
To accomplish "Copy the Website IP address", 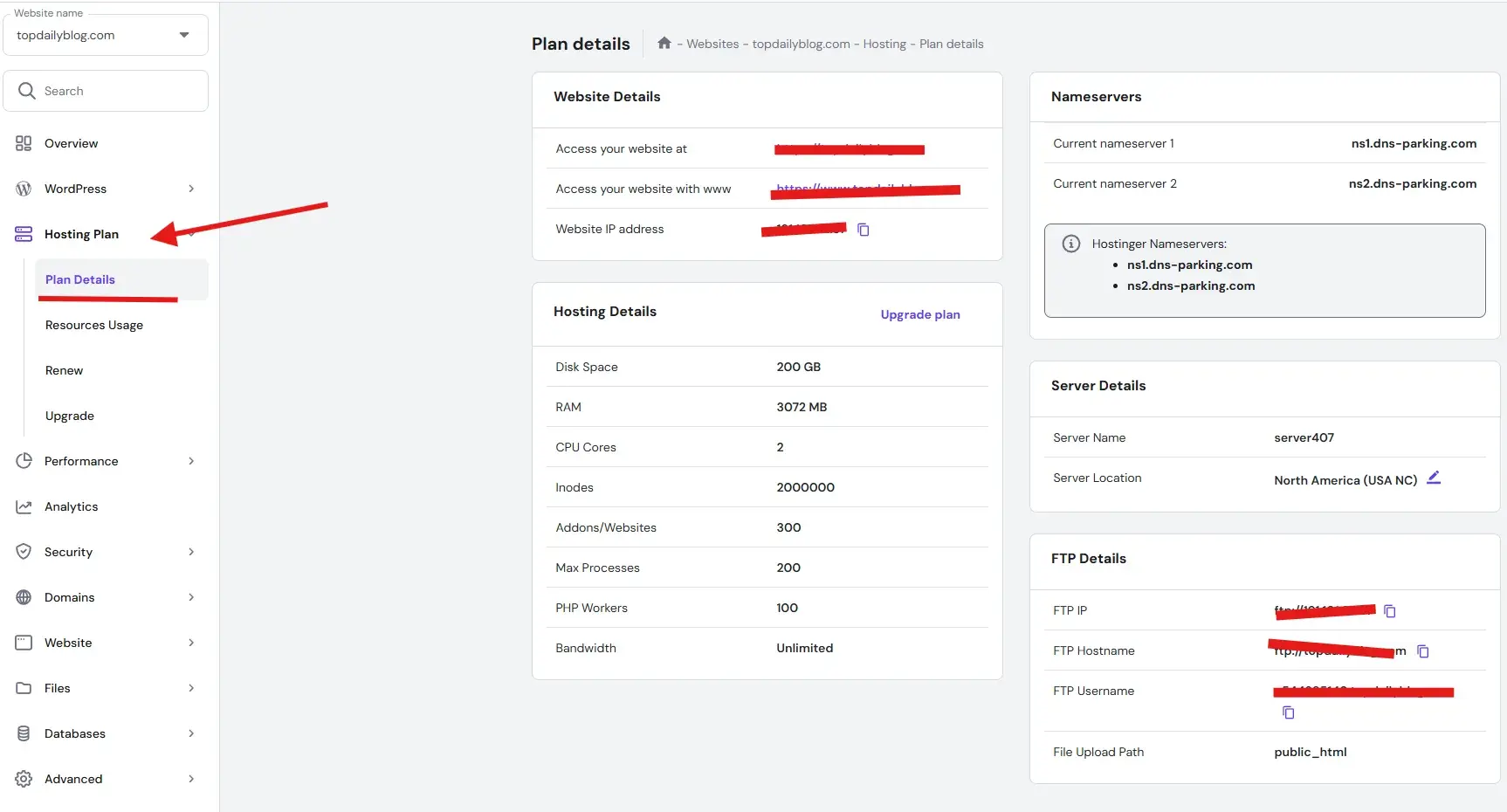I will point(863,230).
